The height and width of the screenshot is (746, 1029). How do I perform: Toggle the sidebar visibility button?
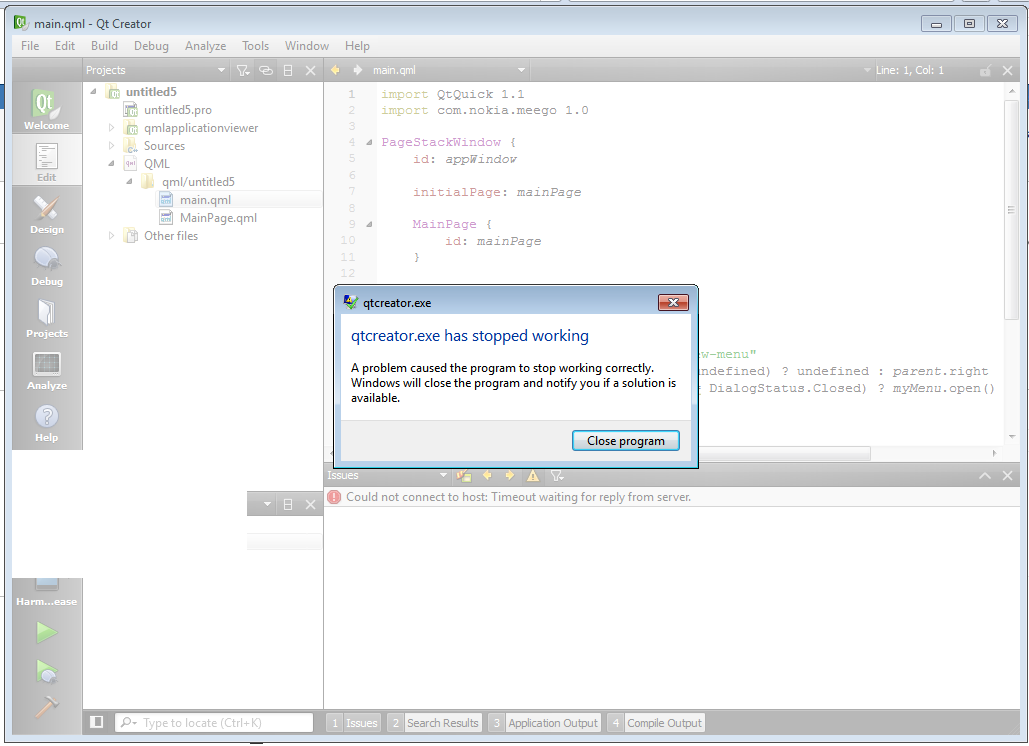[97, 722]
